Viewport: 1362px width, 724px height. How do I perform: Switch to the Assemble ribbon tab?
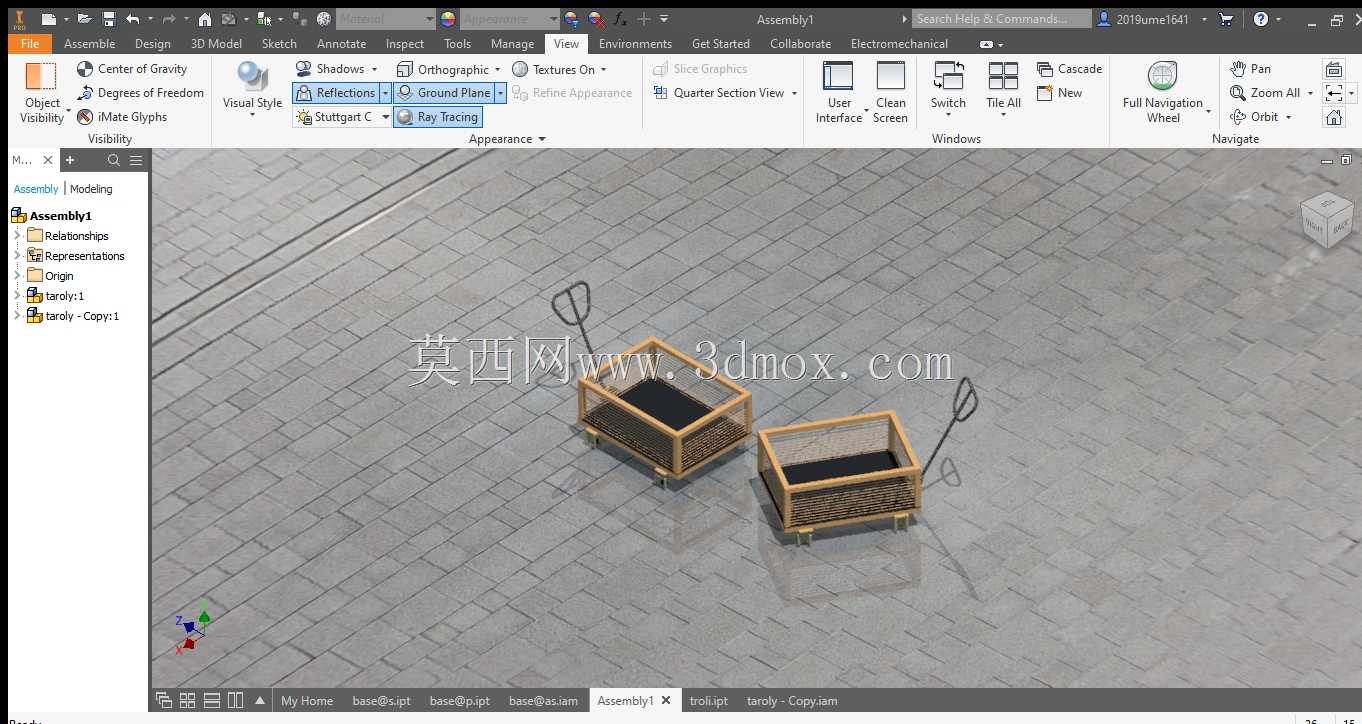[89, 44]
